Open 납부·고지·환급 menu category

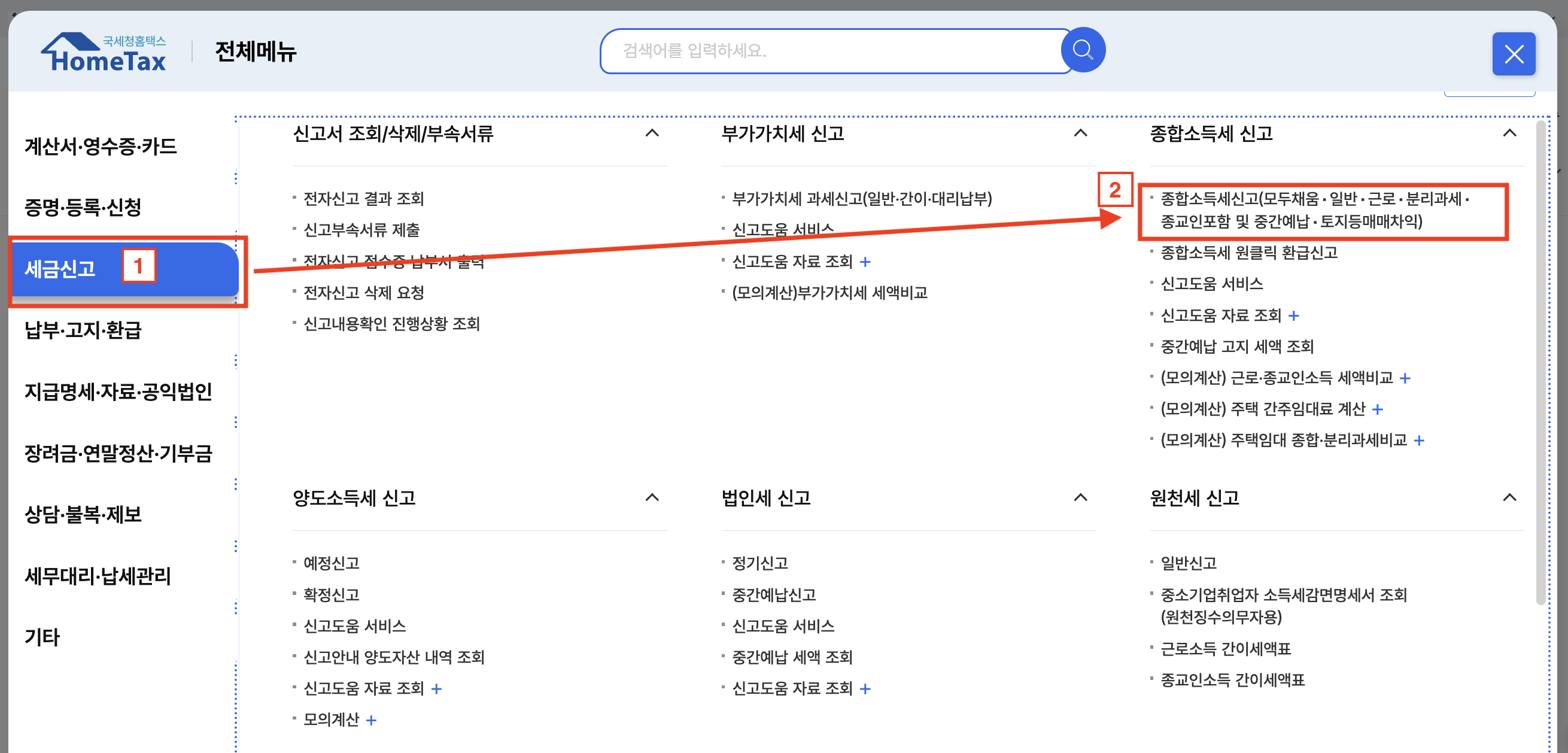(83, 330)
